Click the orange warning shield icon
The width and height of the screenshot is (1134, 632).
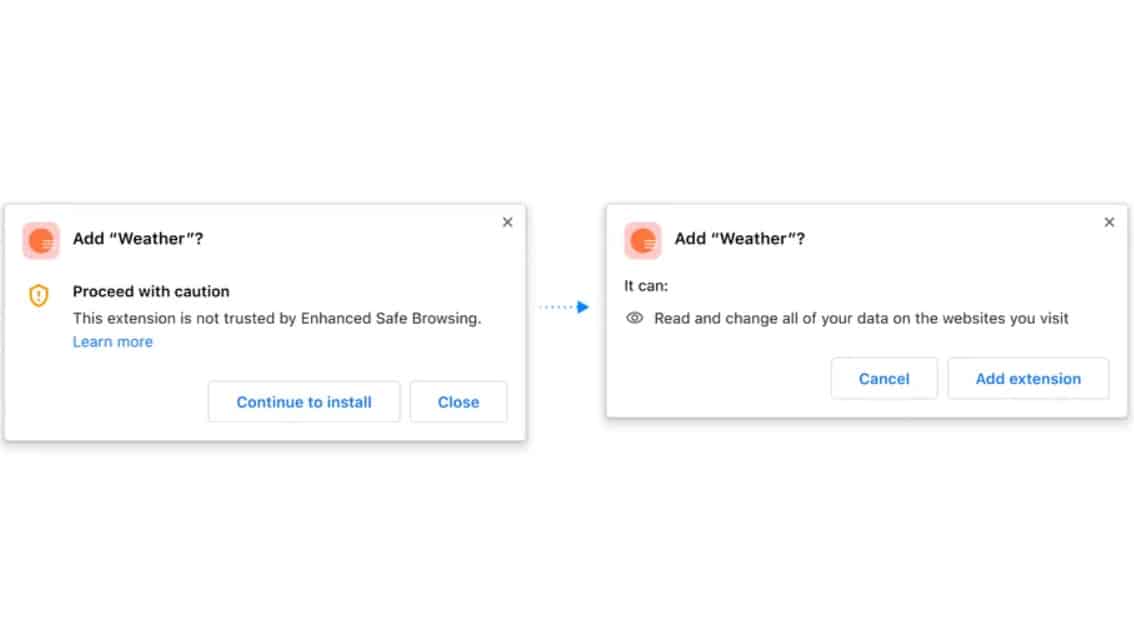coord(38,295)
